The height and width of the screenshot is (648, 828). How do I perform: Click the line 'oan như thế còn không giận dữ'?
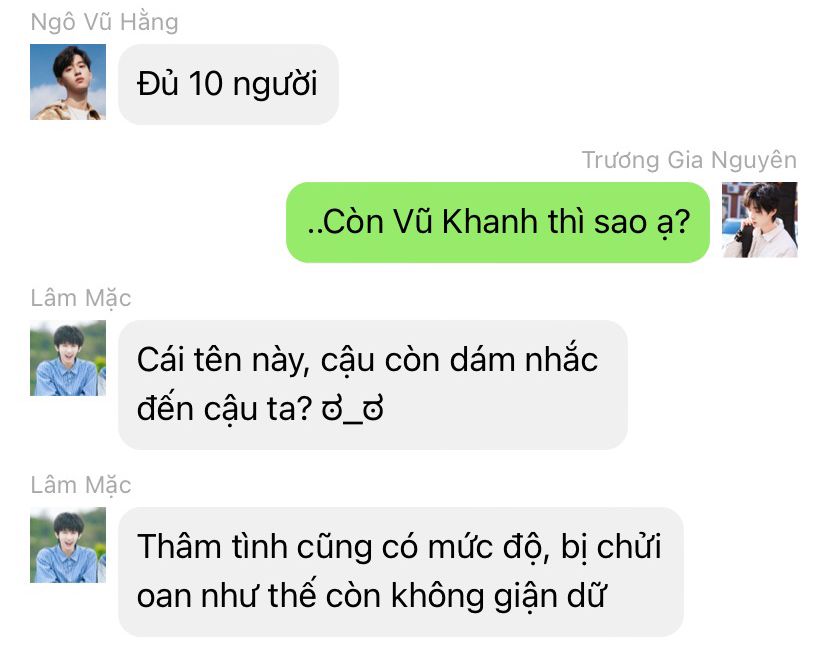[x=371, y=596]
